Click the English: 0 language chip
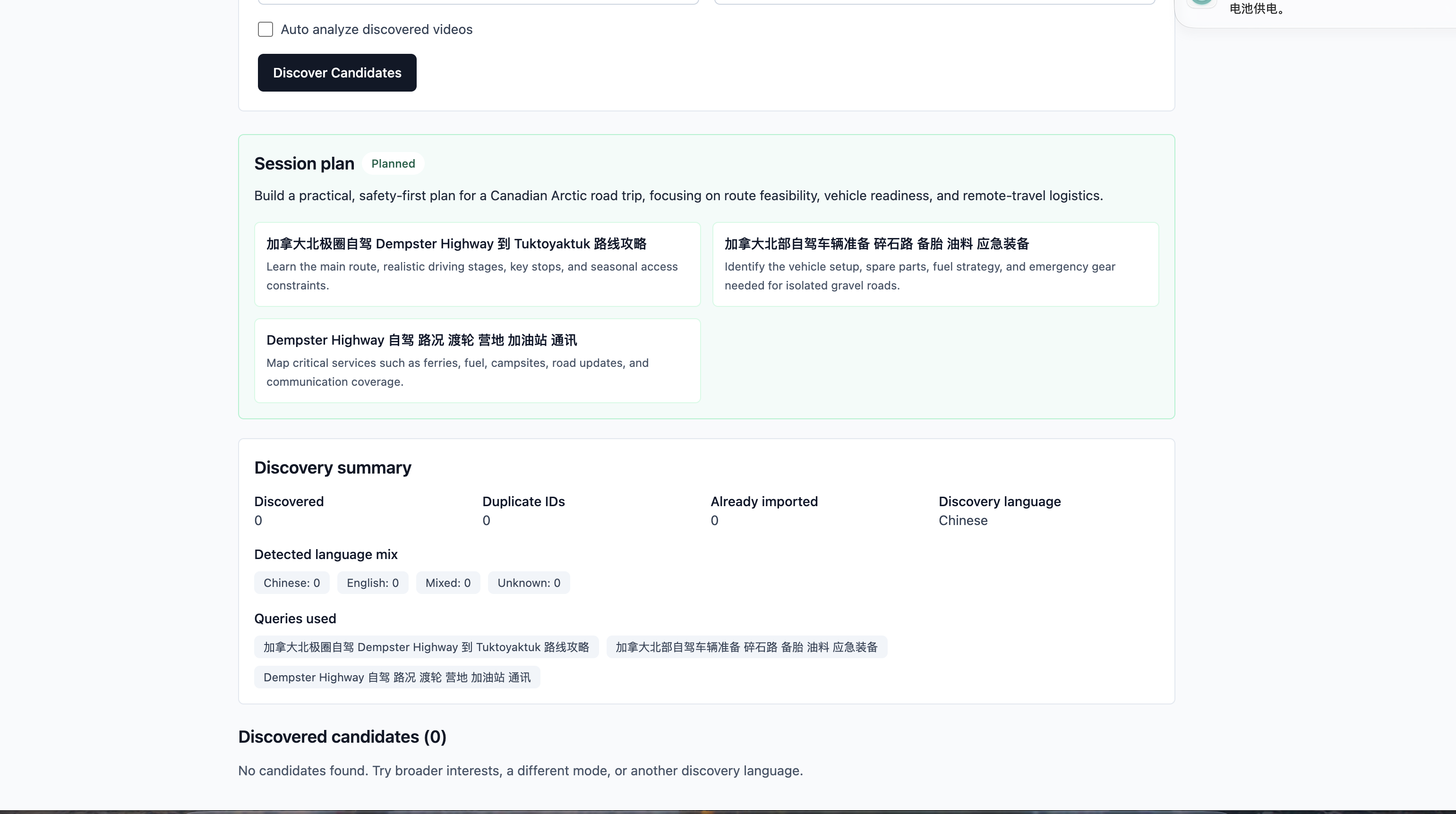 pos(372,583)
